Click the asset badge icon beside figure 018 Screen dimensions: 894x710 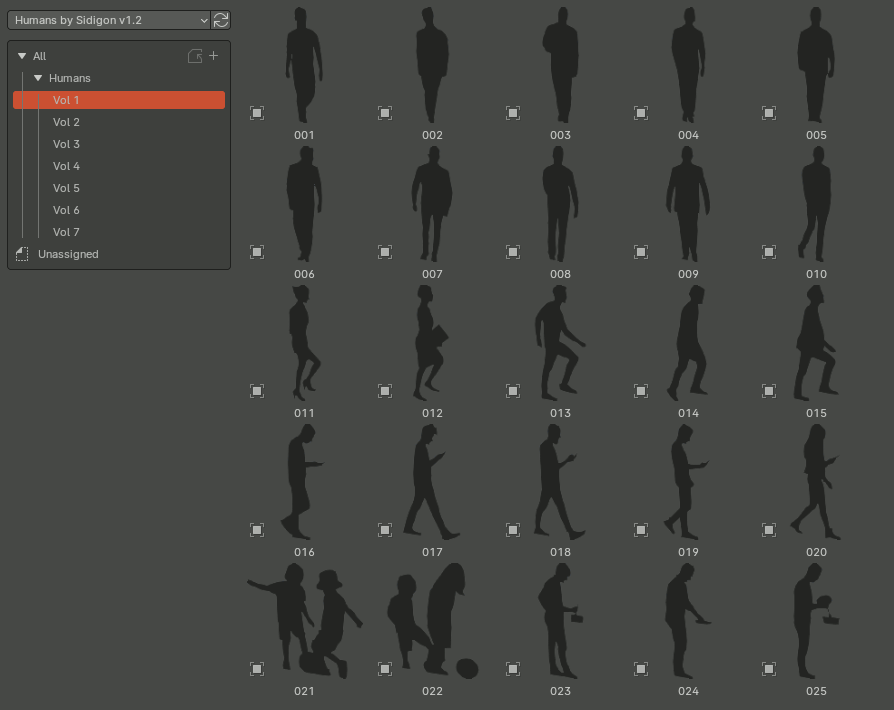(x=513, y=529)
